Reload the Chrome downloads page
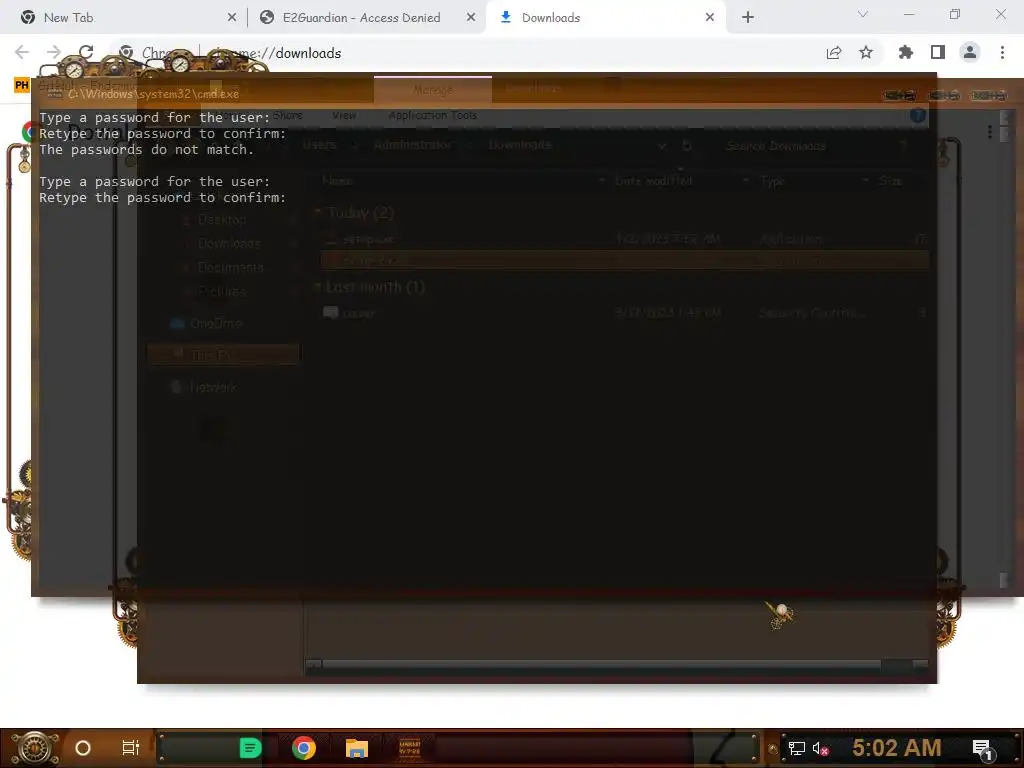This screenshot has height=768, width=1024. coord(86,52)
